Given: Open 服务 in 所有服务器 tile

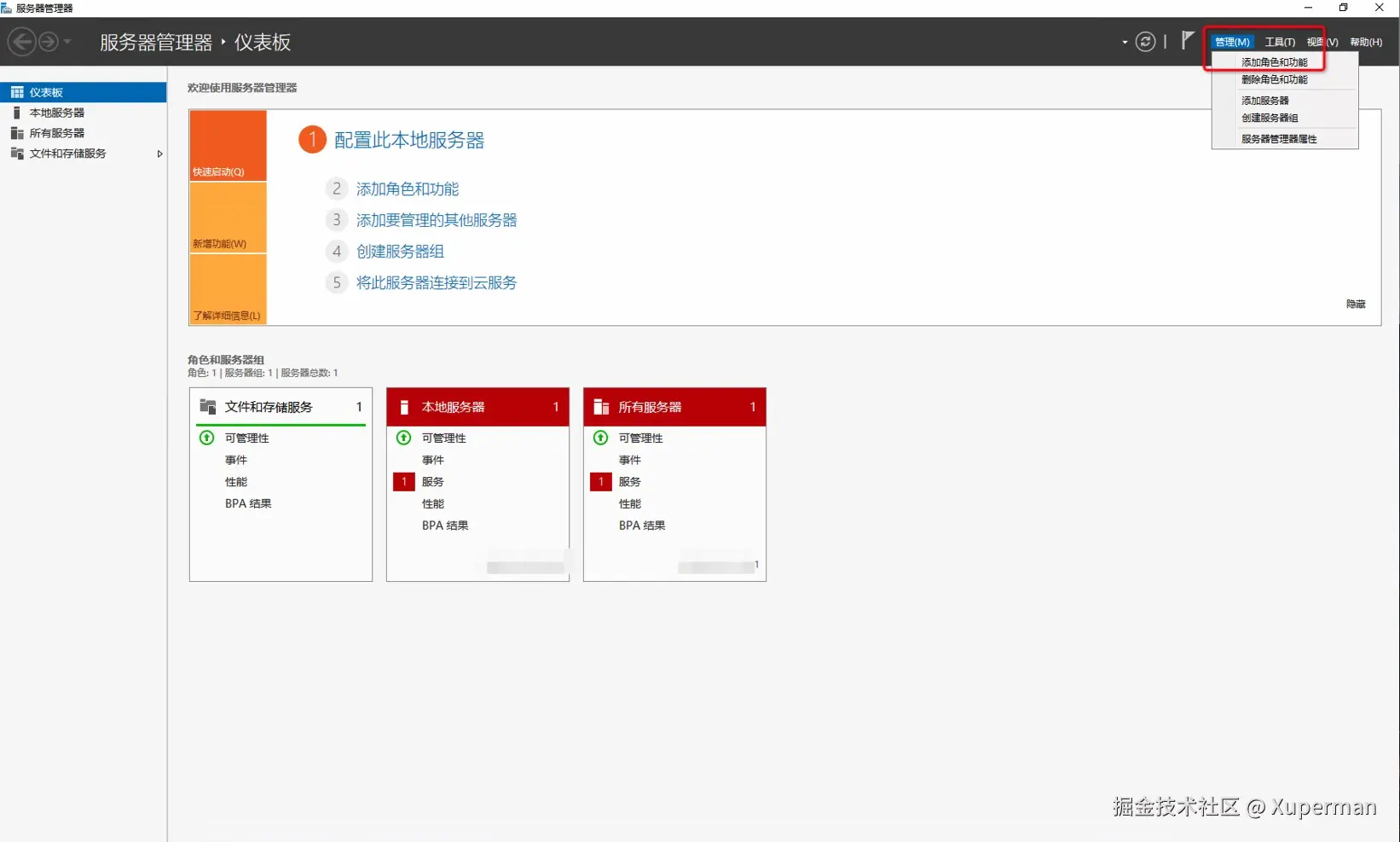Looking at the screenshot, I should tap(630, 482).
